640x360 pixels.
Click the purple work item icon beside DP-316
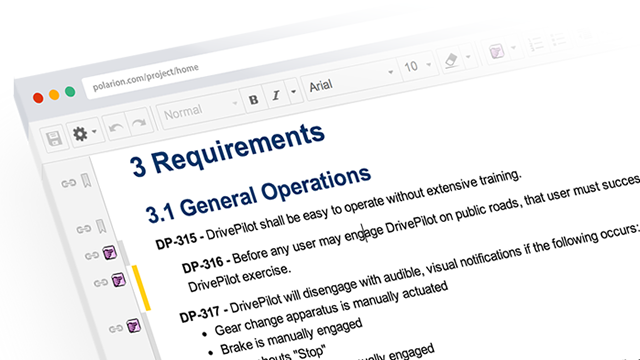point(119,280)
